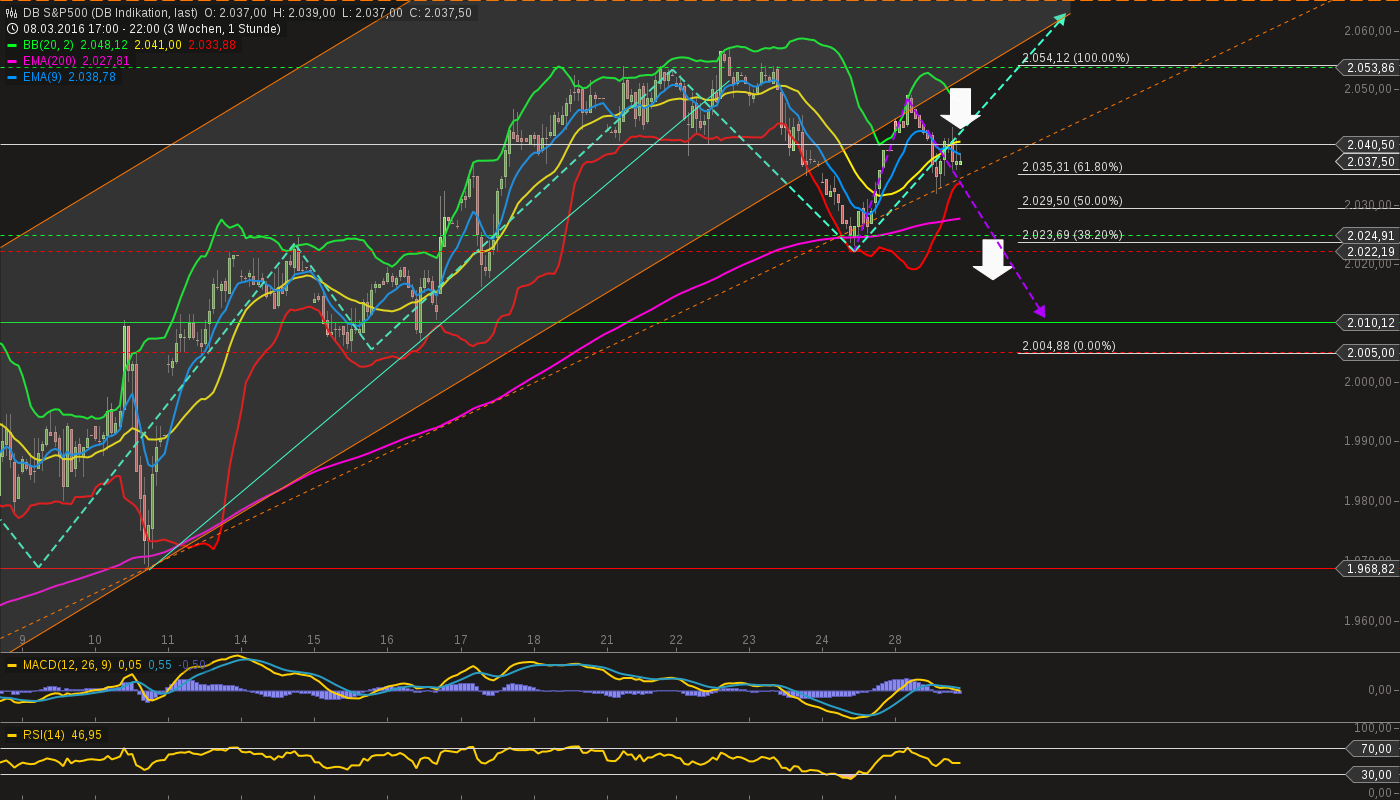Click the date axis label '28'
The image size is (1400, 800).
[895, 640]
